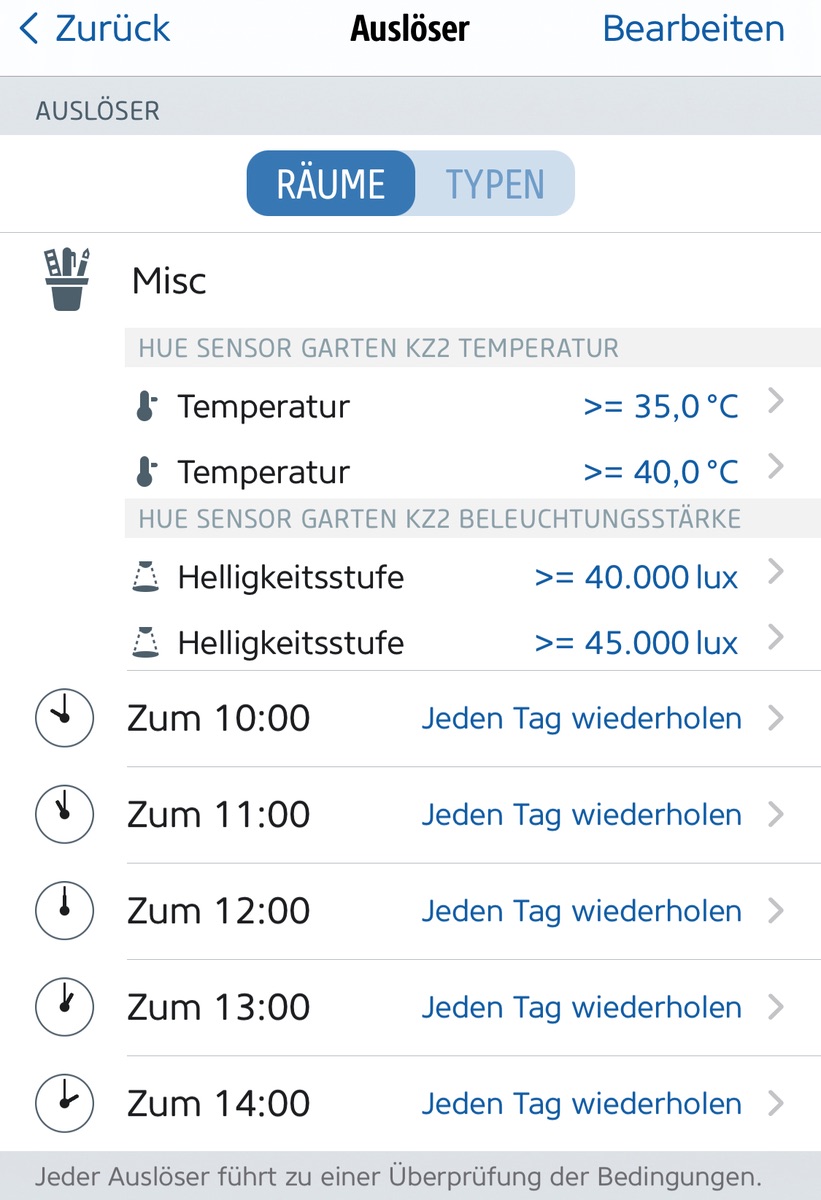Open the Misc room entry
The image size is (821, 1200).
tap(169, 281)
